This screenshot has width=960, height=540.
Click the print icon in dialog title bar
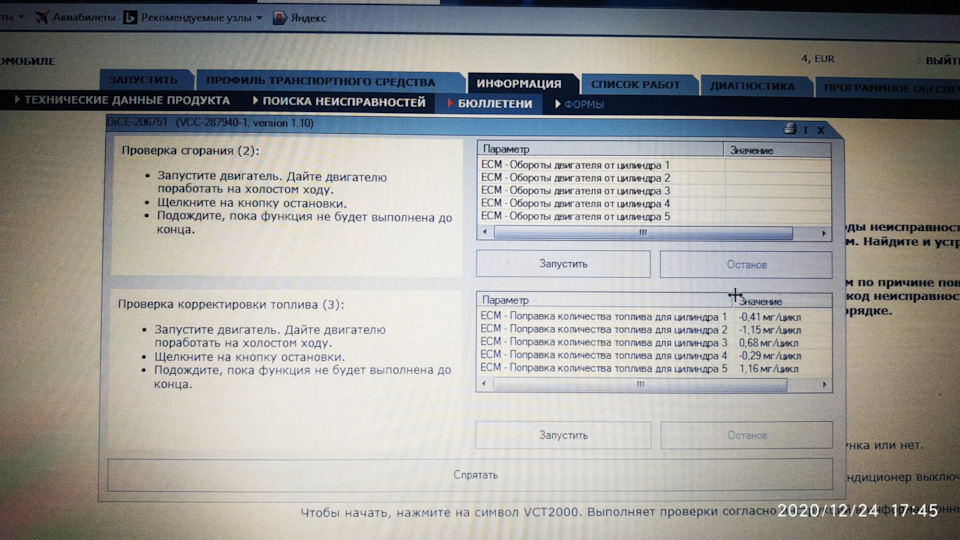coord(789,129)
